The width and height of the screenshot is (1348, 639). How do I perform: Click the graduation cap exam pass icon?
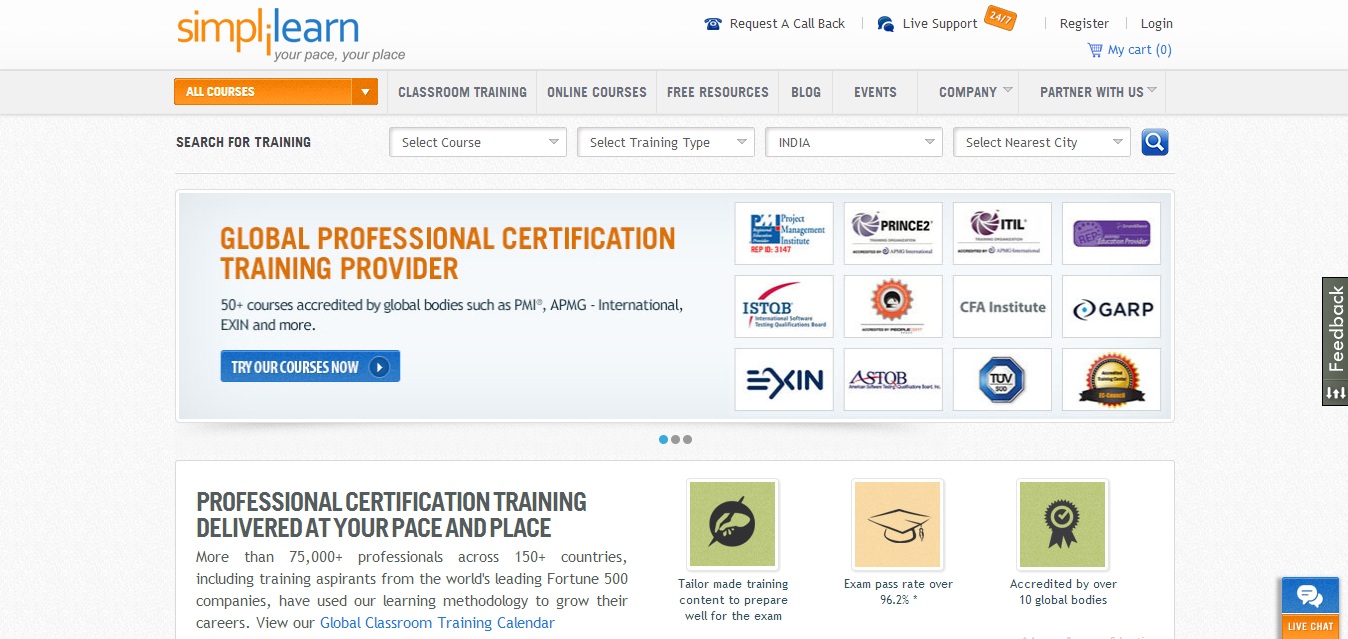(898, 524)
